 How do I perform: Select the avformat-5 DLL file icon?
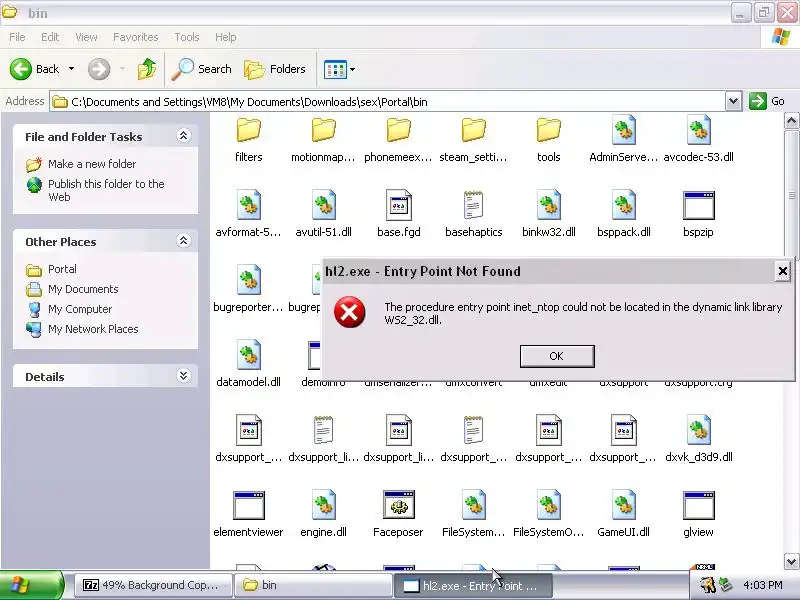point(248,205)
